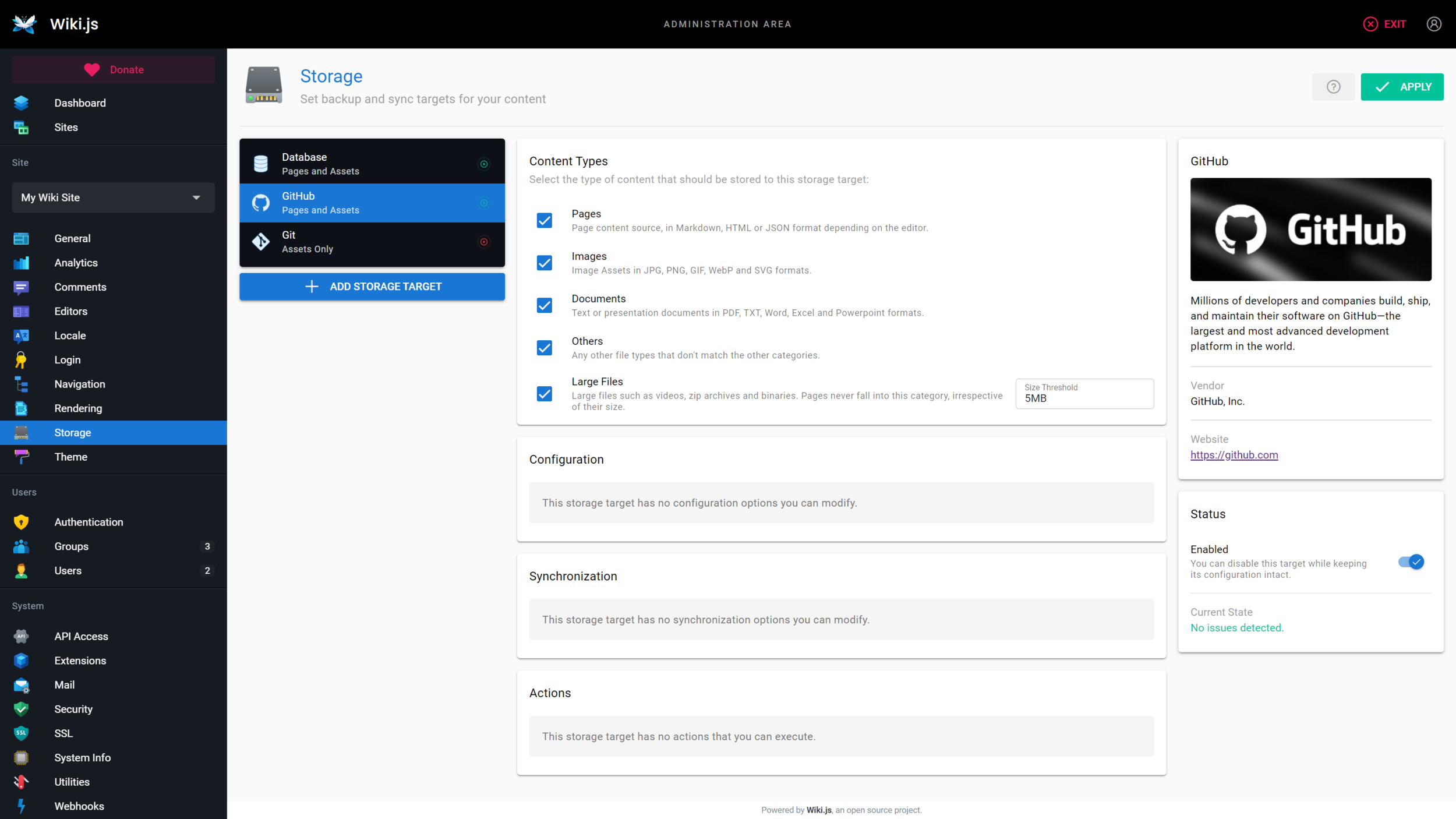1456x819 pixels.
Task: Open the Rendering menu item
Action: coord(78,408)
